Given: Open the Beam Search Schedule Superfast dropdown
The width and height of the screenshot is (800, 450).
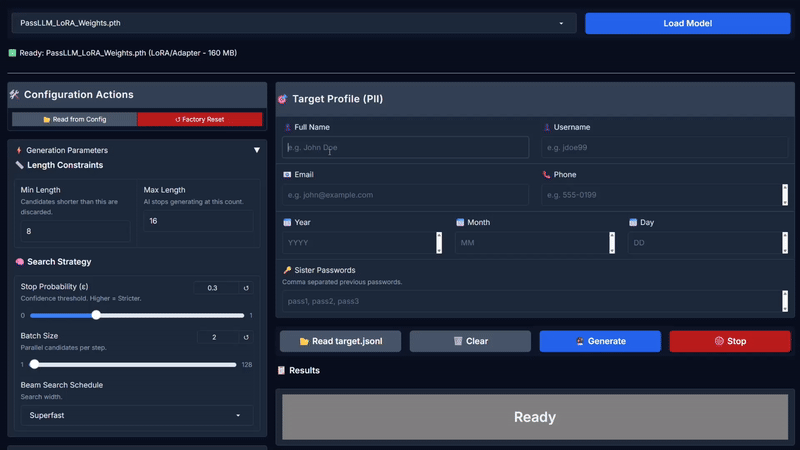Looking at the screenshot, I should tap(137, 415).
